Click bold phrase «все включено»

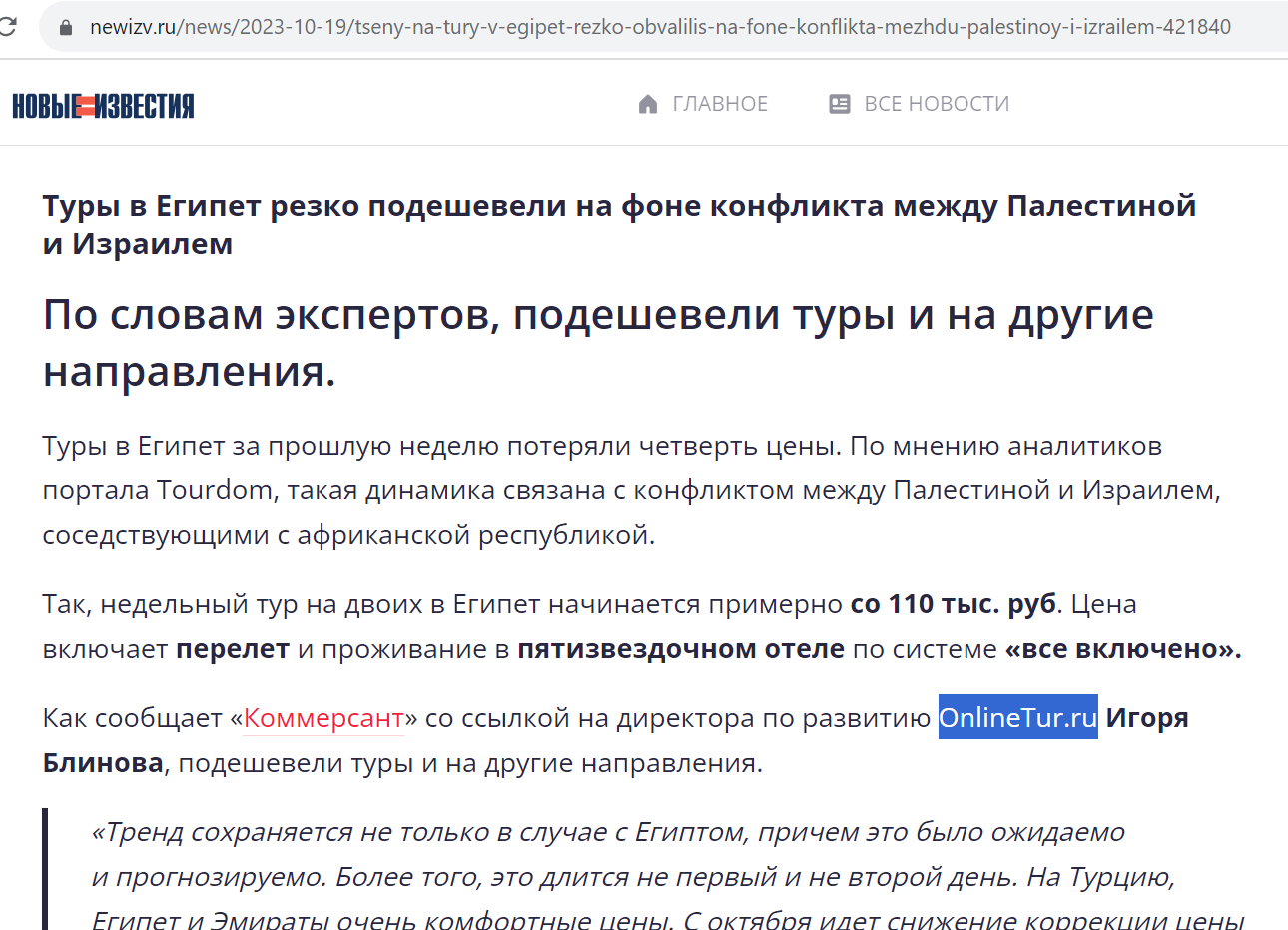click(x=1122, y=649)
